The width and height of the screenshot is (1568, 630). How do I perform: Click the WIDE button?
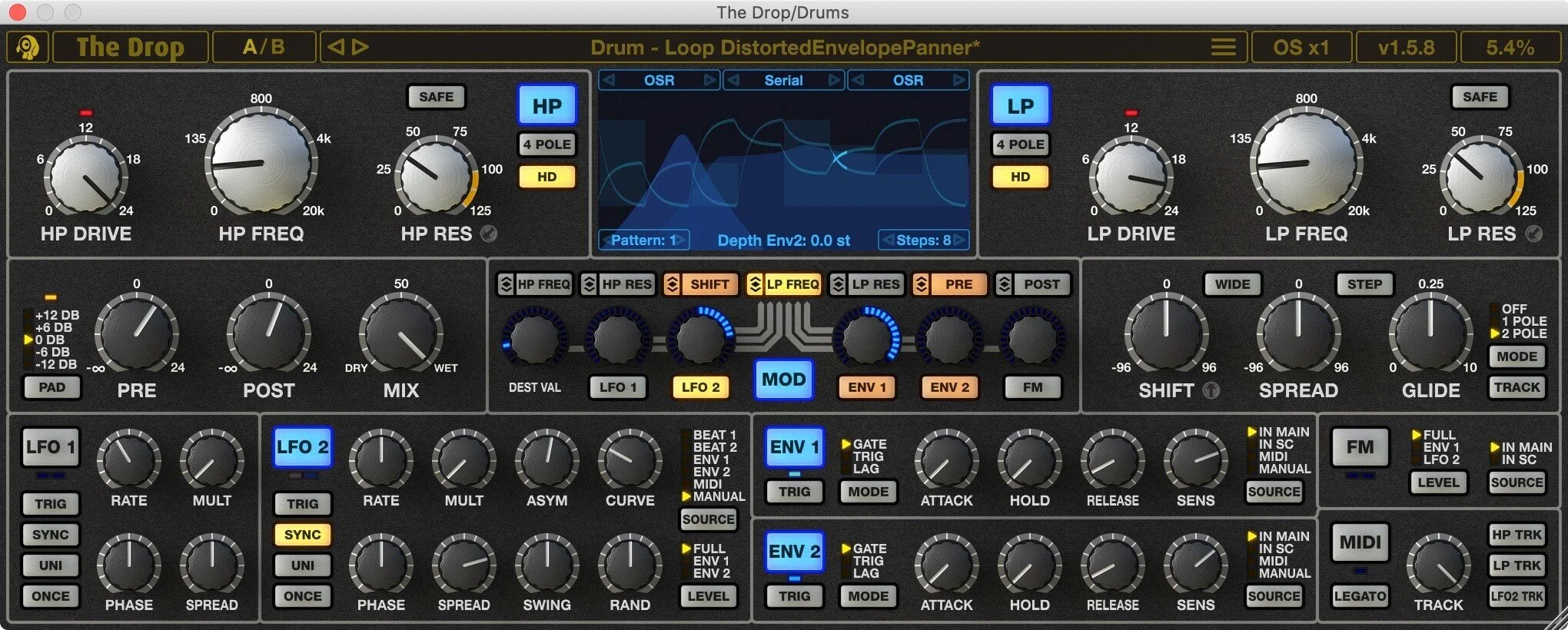coord(1232,284)
